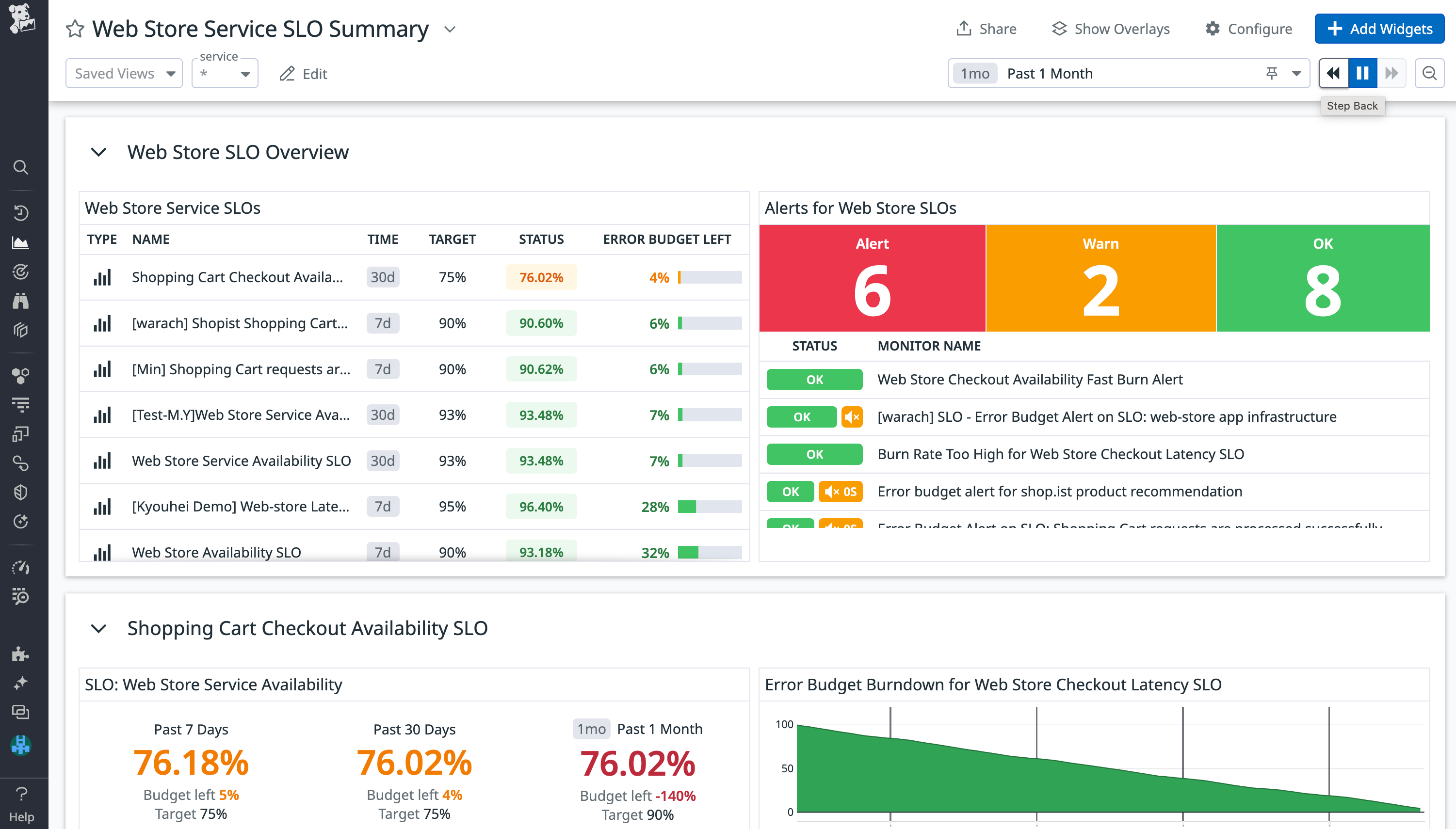The width and height of the screenshot is (1456, 829).
Task: Open the Search icon in the sidebar
Action: click(21, 167)
